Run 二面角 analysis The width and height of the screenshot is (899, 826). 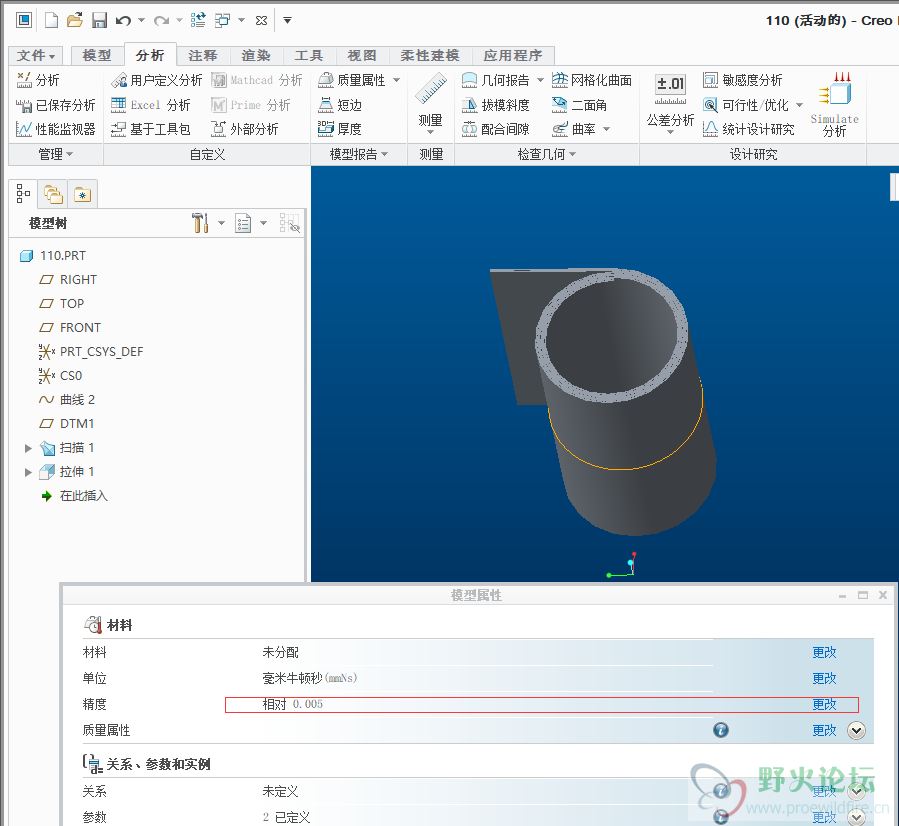[580, 105]
